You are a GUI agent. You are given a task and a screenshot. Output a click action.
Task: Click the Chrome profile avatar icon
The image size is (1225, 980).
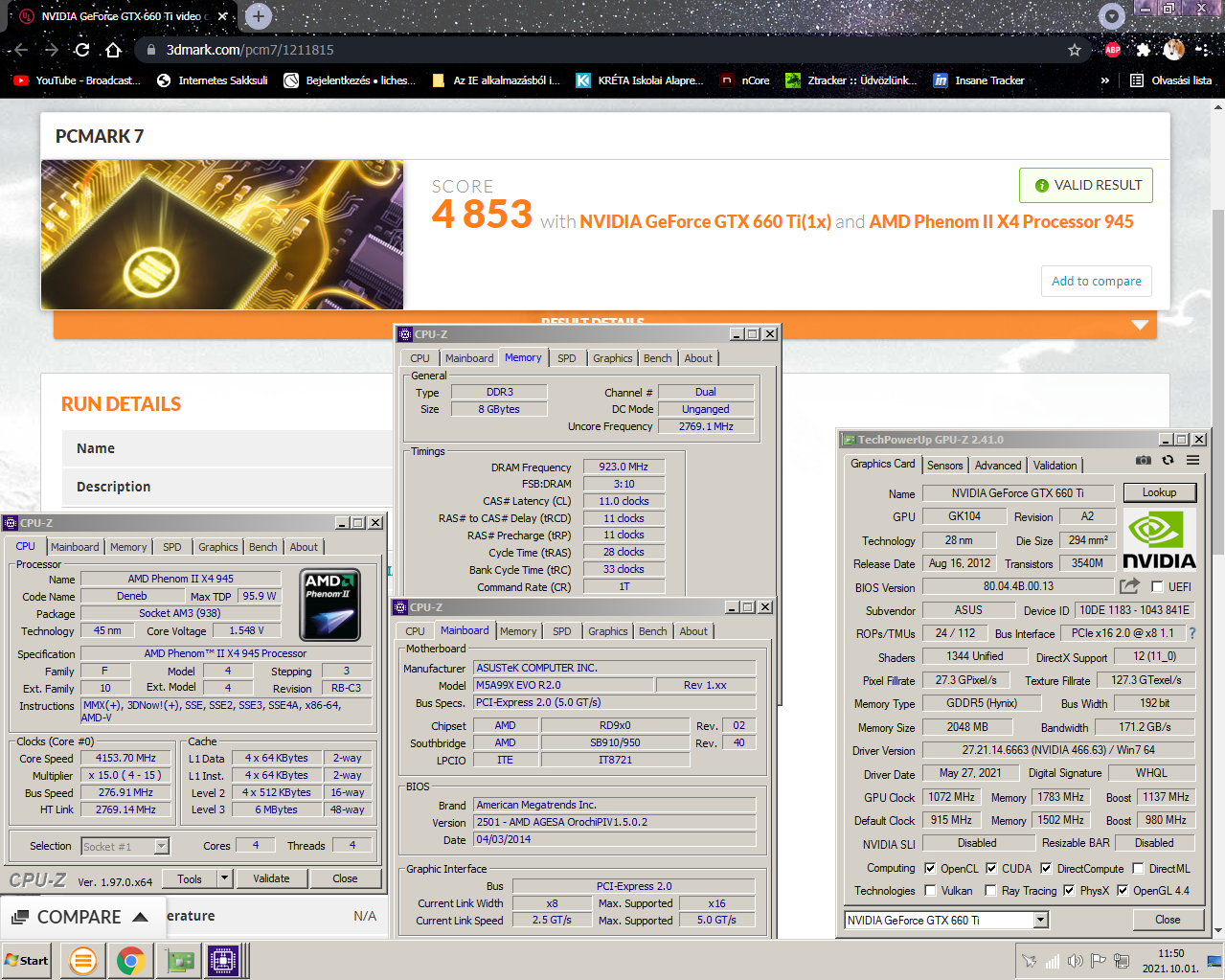click(x=1174, y=50)
